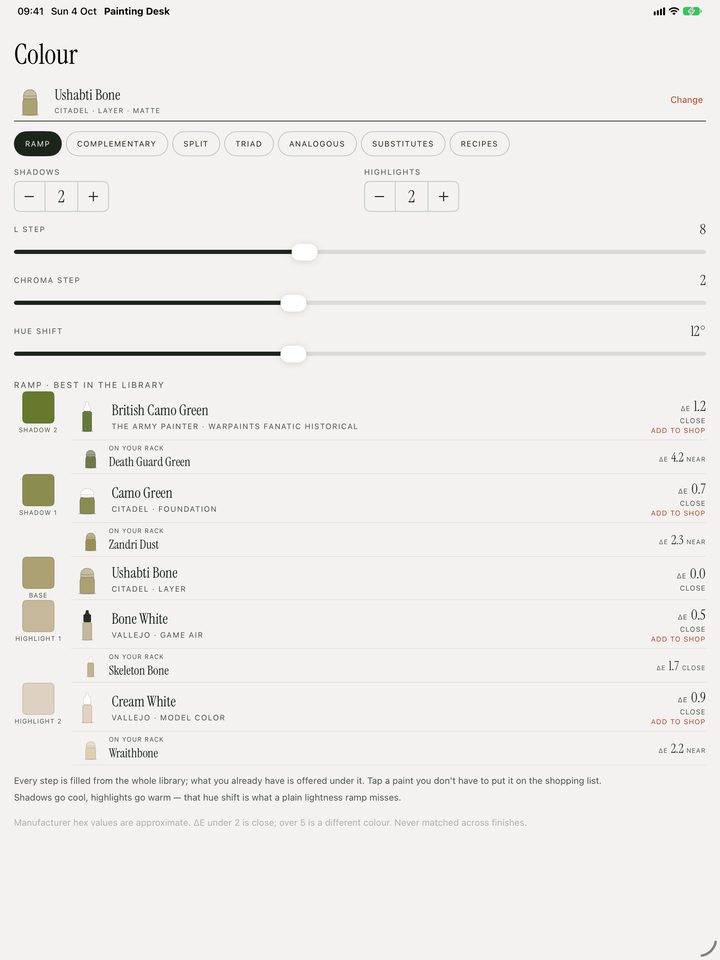Decrease the Shadows count with minus
The width and height of the screenshot is (720, 960).
pyautogui.click(x=29, y=197)
